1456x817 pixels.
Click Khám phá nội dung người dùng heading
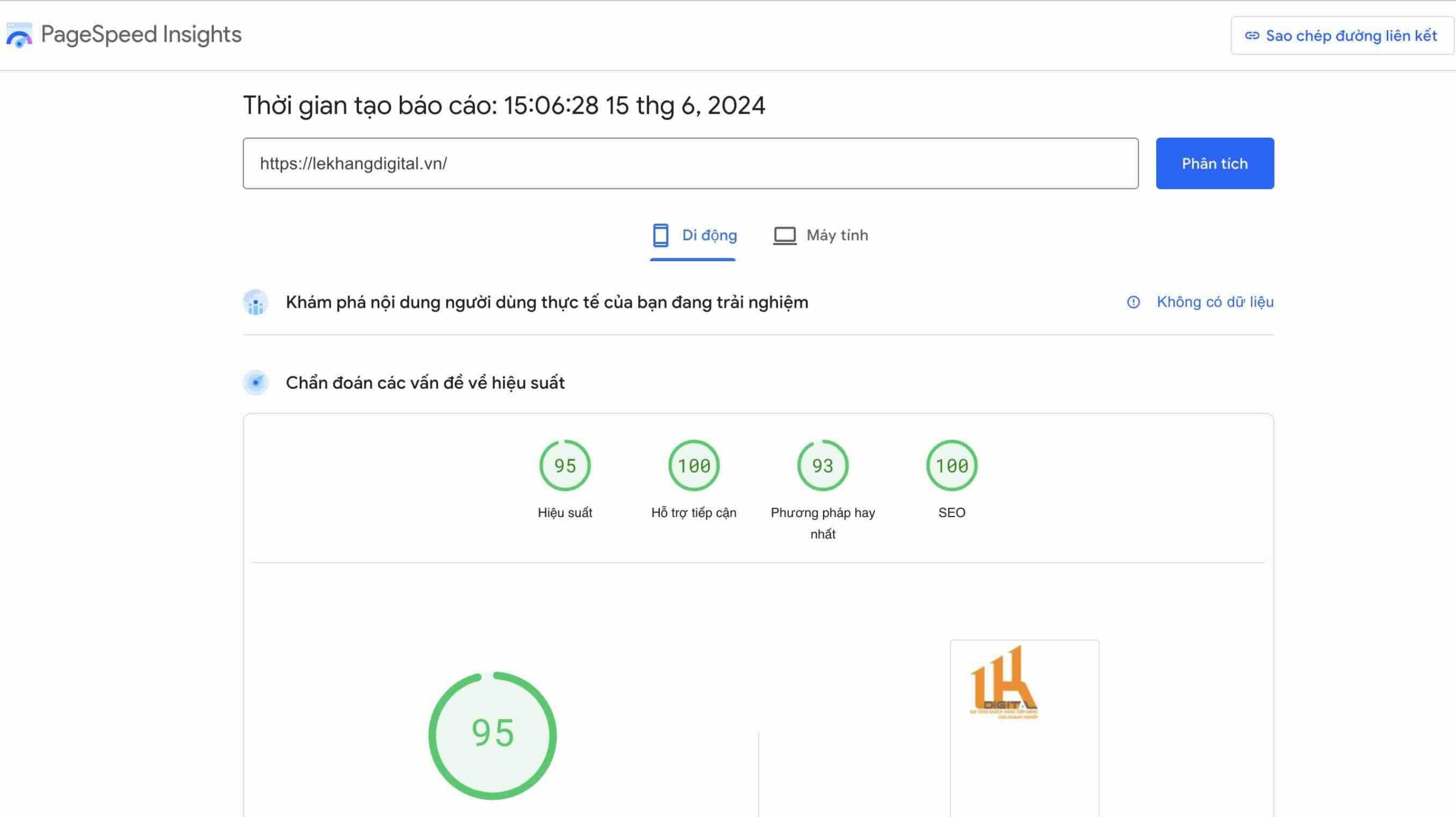point(547,302)
